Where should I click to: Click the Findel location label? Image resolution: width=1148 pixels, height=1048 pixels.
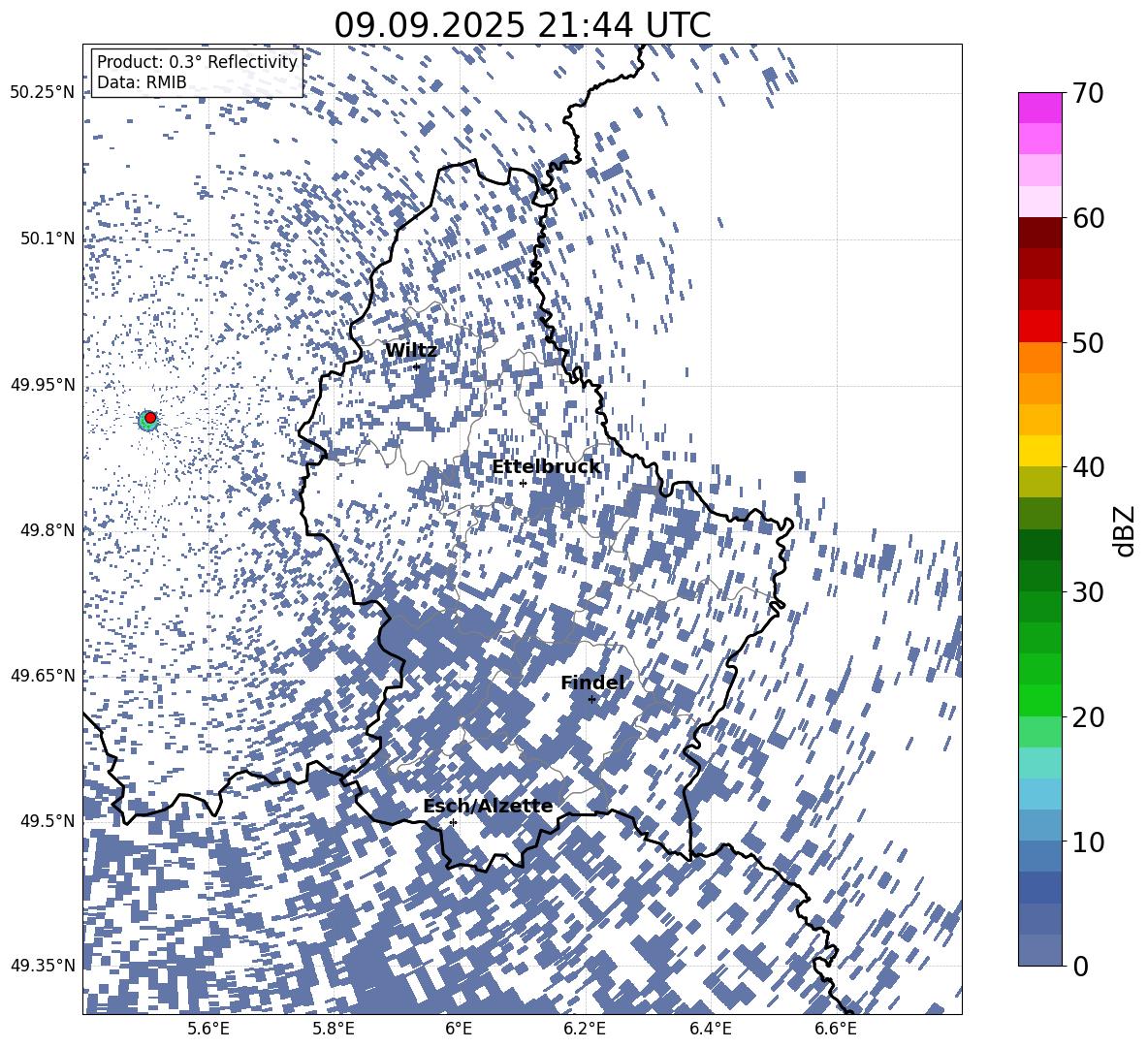point(592,683)
